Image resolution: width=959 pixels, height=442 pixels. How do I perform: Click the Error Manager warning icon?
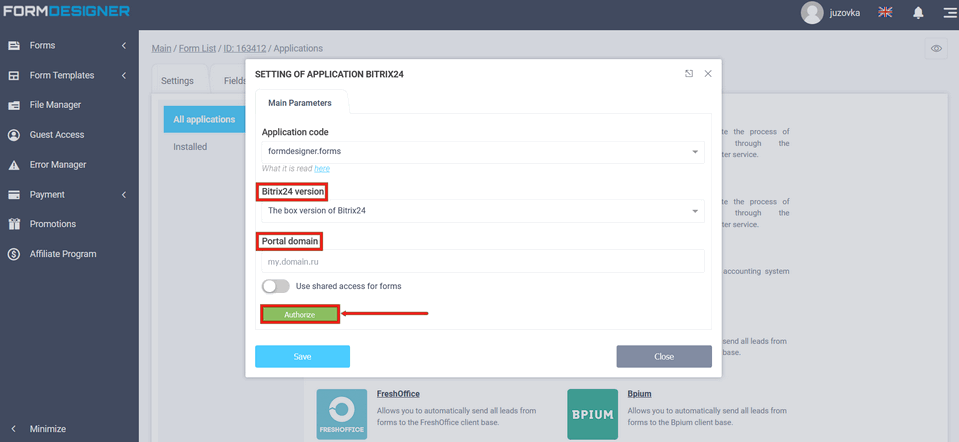point(13,164)
